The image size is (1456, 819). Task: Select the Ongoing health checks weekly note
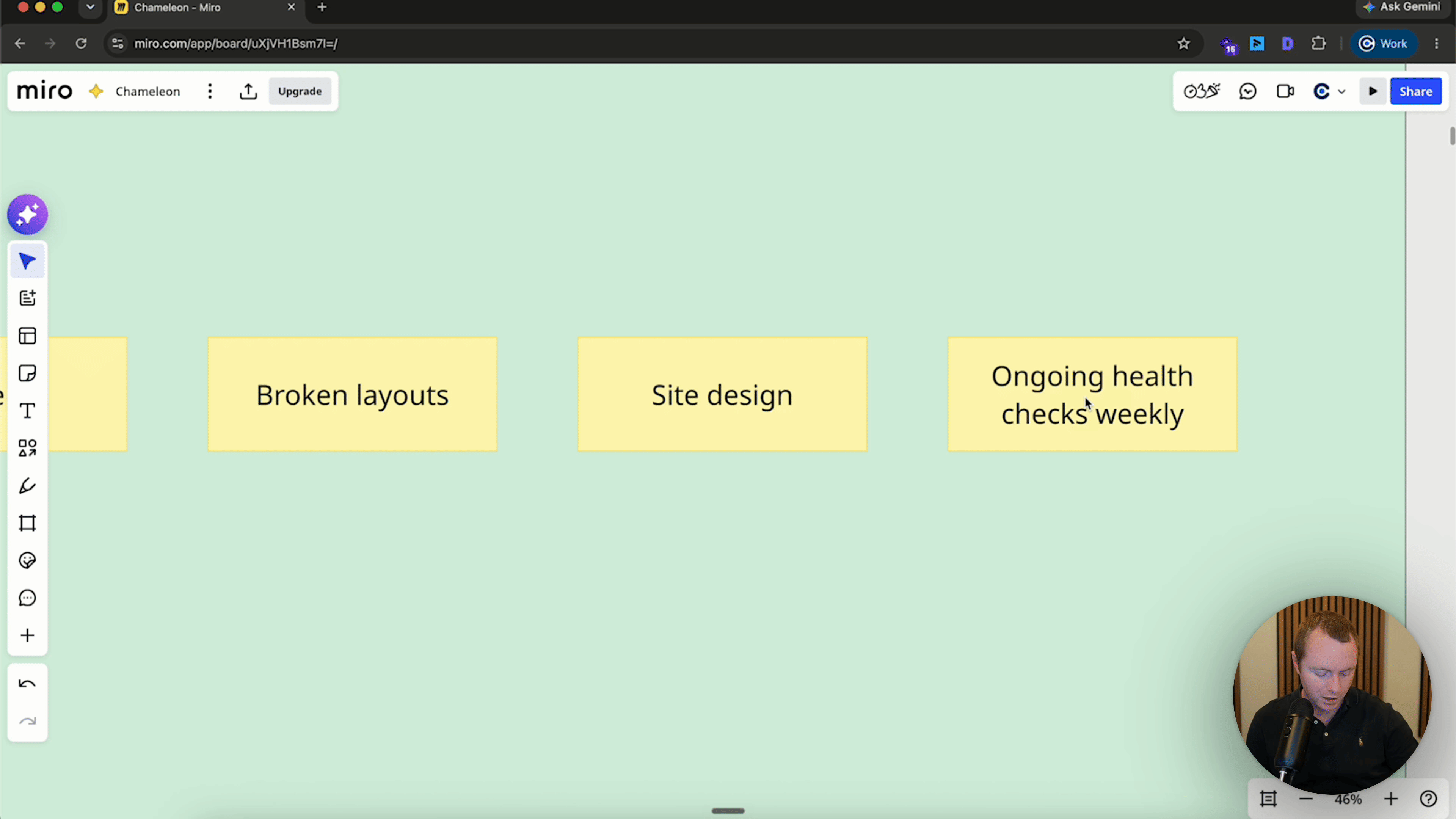(1092, 394)
